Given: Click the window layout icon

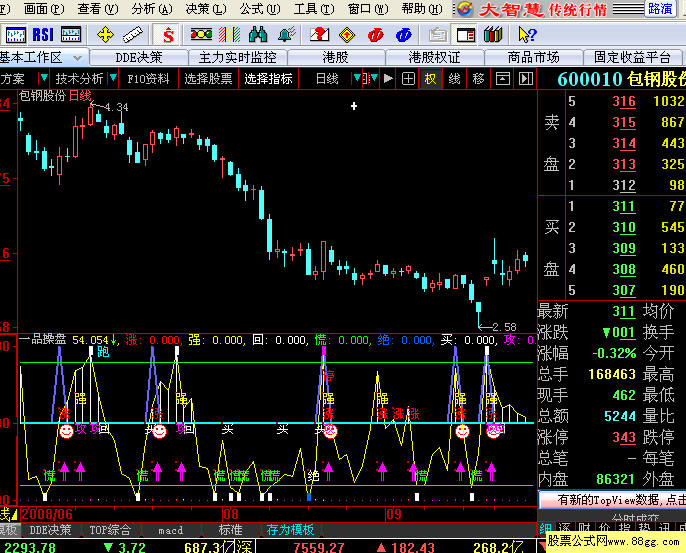Looking at the screenshot, I should coord(466,35).
